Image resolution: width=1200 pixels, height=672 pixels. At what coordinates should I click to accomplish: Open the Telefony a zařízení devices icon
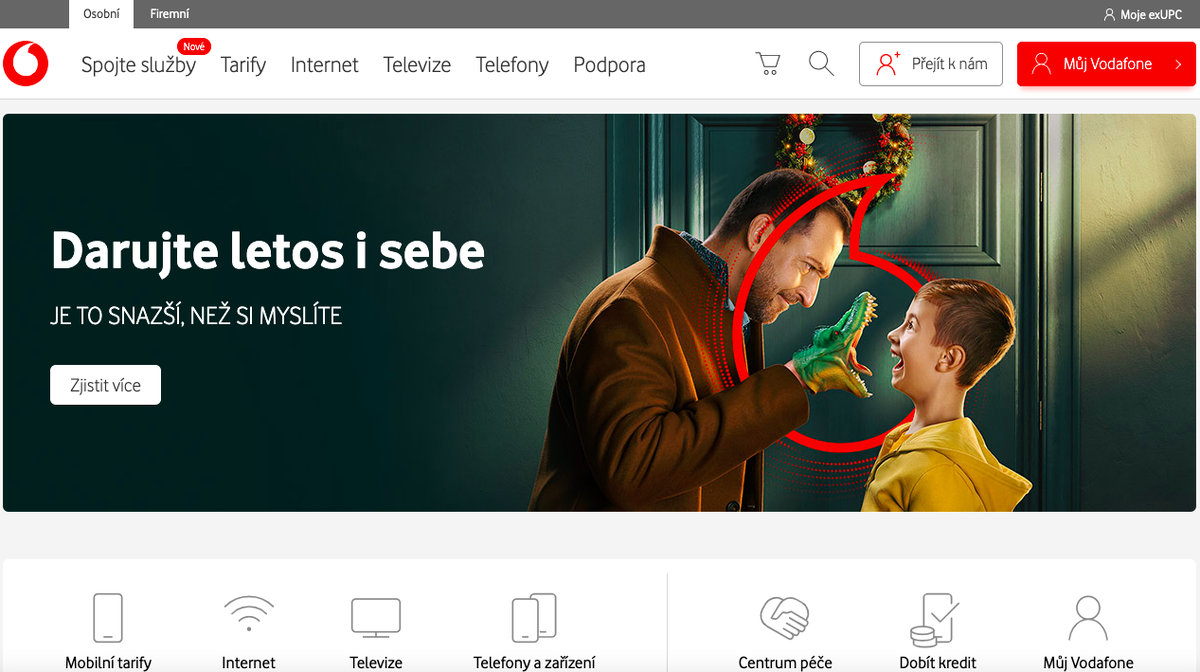(533, 615)
